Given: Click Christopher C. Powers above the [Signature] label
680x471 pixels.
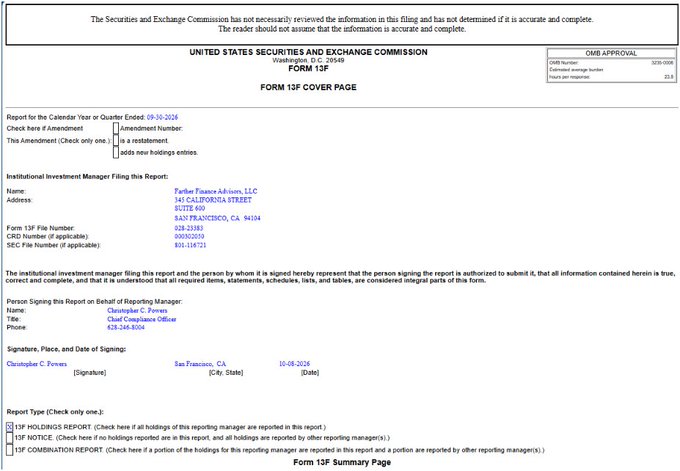Looking at the screenshot, I should pyautogui.click(x=36, y=364).
